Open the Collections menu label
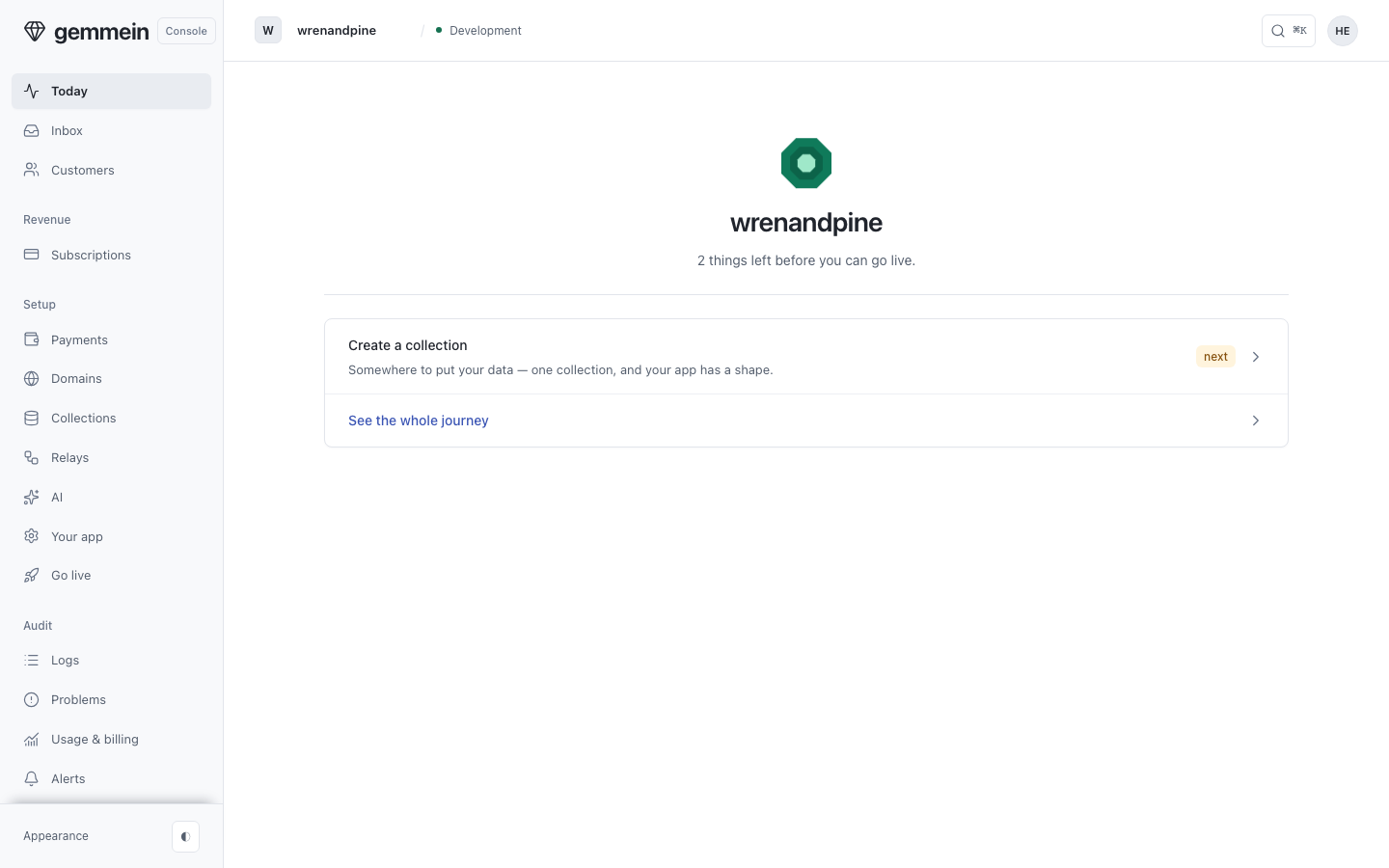1389x868 pixels. point(84,419)
